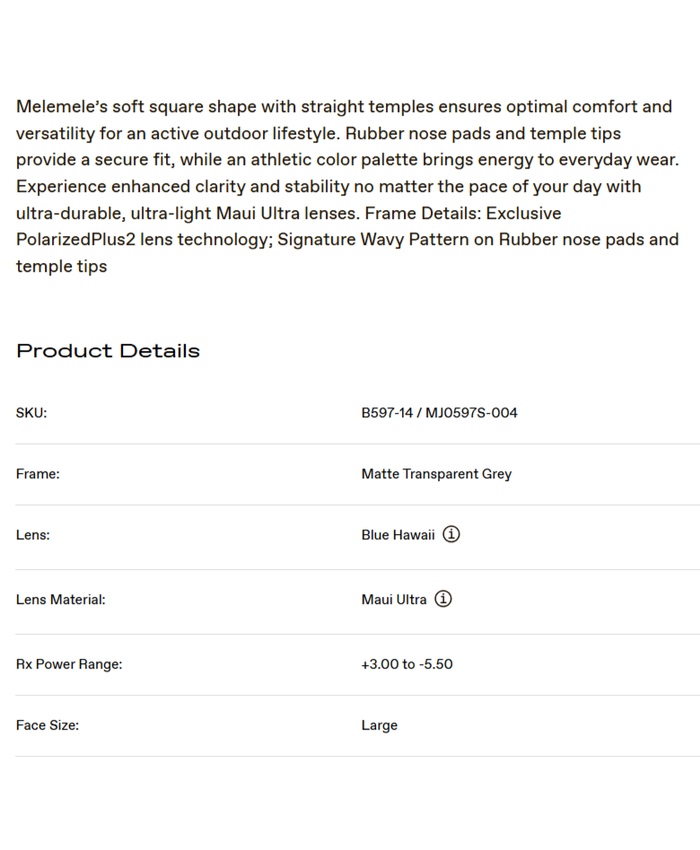Click Maui Ultra text in Lens Material row
The width and height of the screenshot is (700, 850).
pos(394,600)
